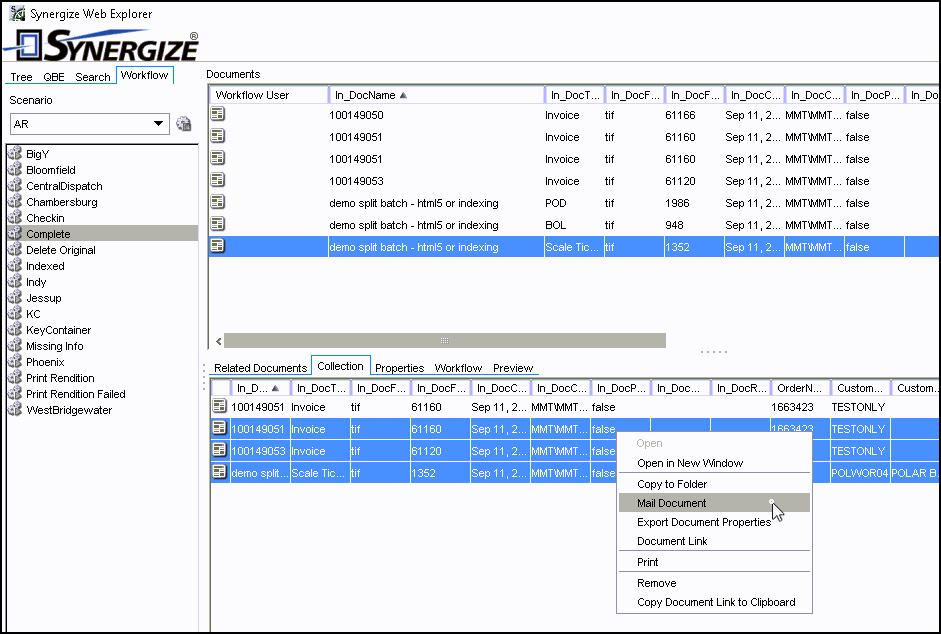Choose Print from the context menu
This screenshot has height=634, width=941.
click(714, 562)
